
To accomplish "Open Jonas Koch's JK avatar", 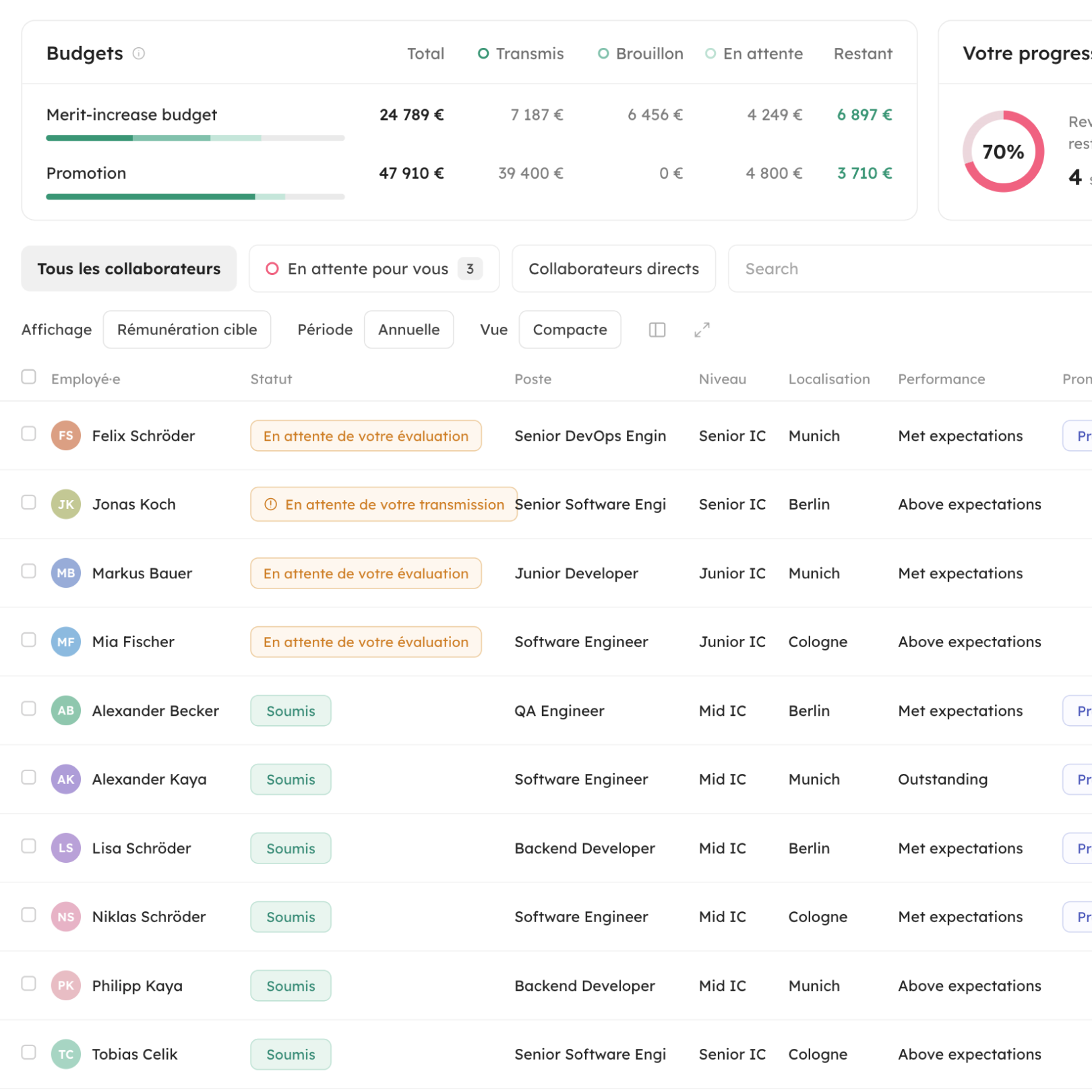I will pyautogui.click(x=66, y=504).
